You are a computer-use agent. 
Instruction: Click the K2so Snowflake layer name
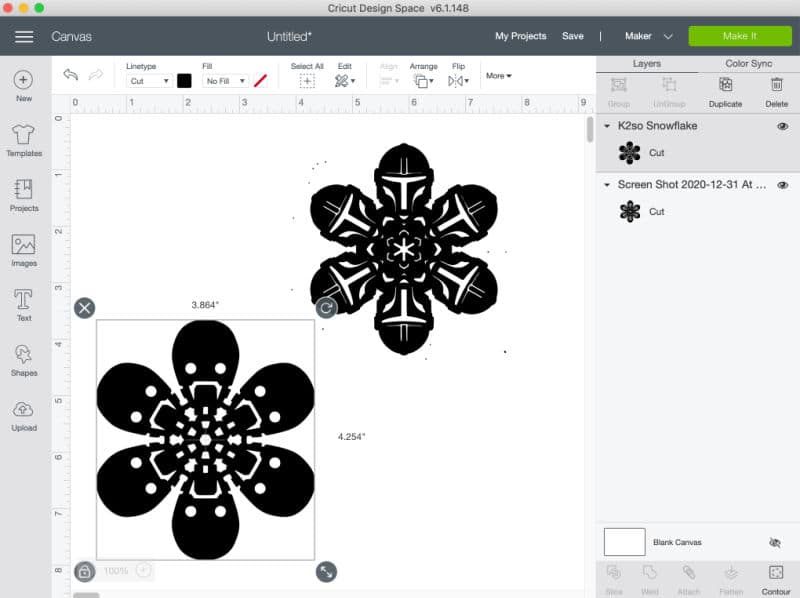[x=657, y=126]
